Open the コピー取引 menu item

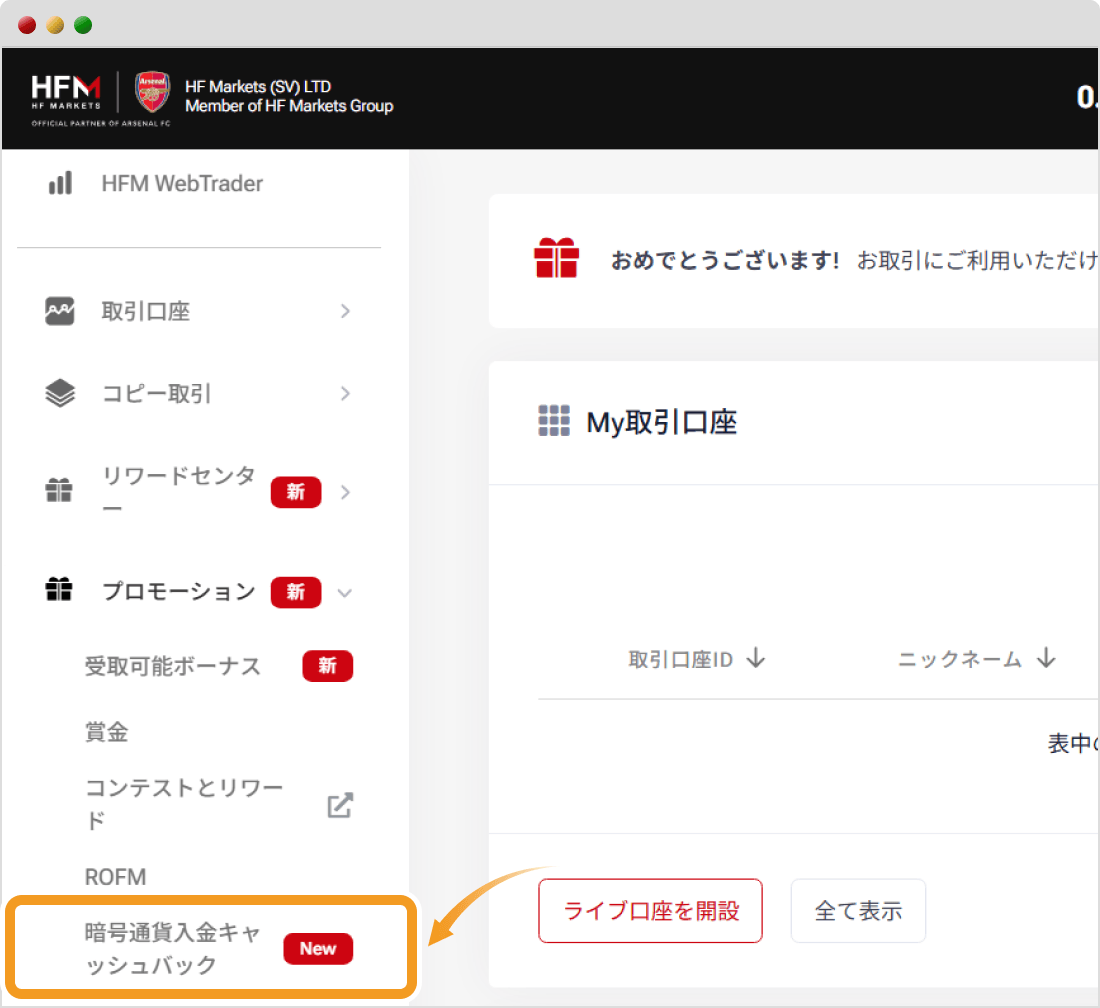156,394
